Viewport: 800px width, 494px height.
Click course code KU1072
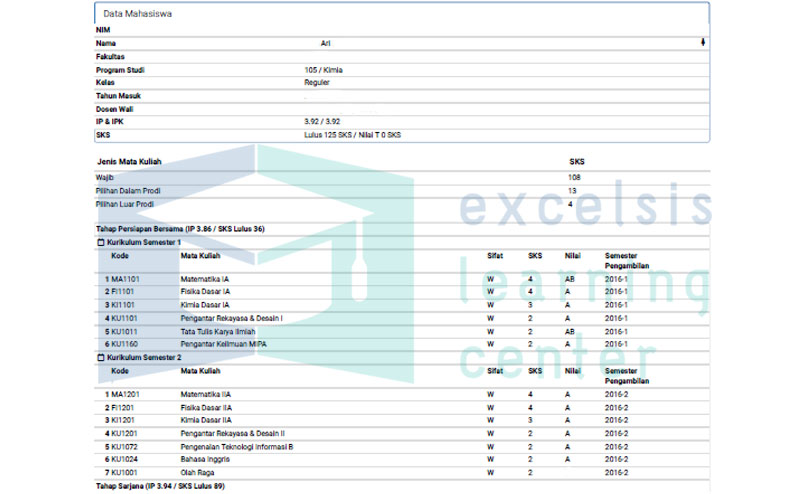[126, 446]
